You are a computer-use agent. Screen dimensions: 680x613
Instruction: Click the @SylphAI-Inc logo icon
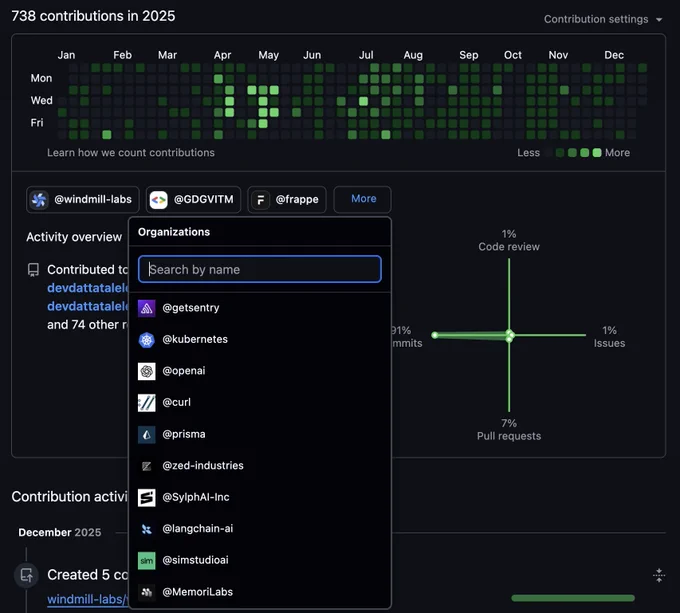[147, 497]
